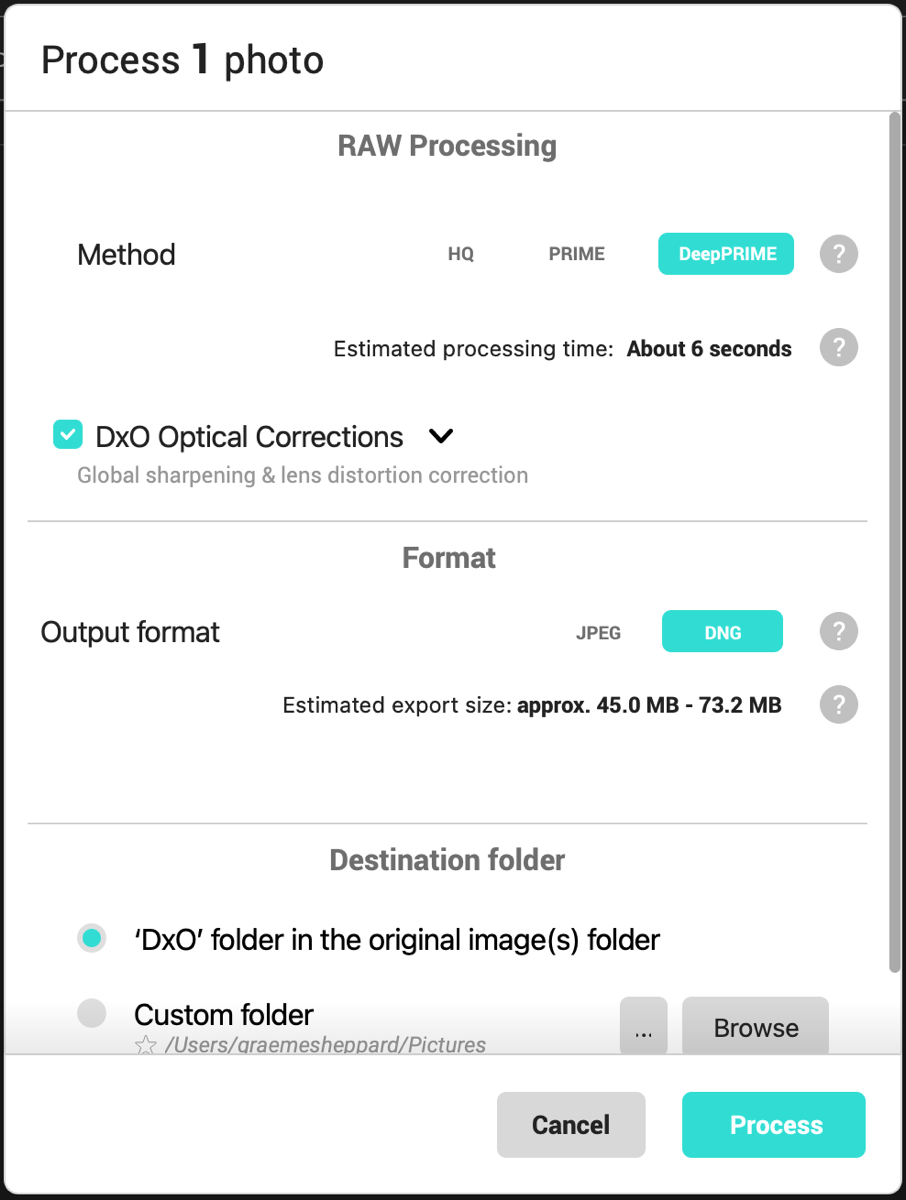Screen dimensions: 906x1200
Task: Select the Custom folder radio button
Action: pyautogui.click(x=92, y=1014)
